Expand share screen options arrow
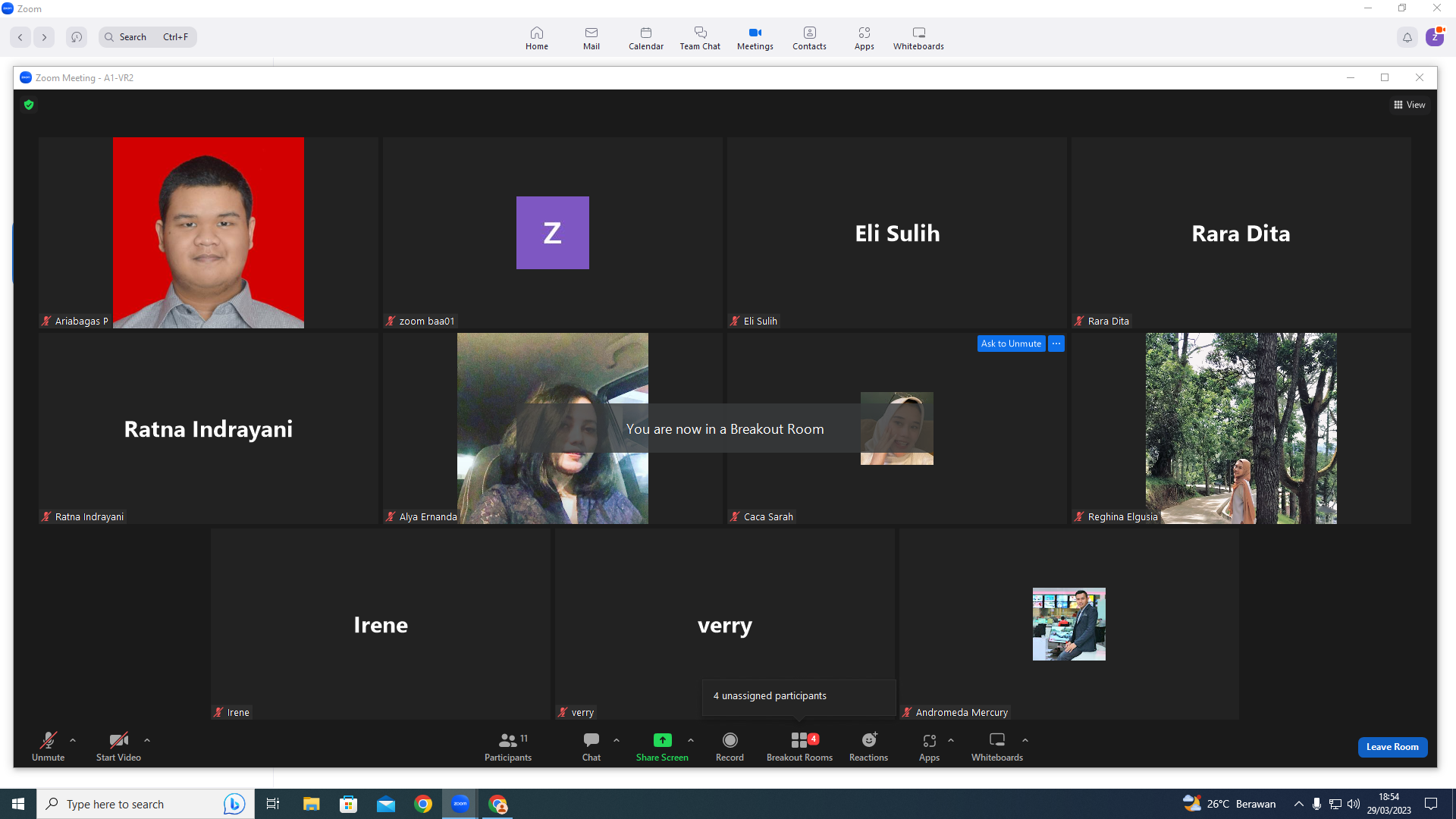The height and width of the screenshot is (819, 1456). pos(691,740)
